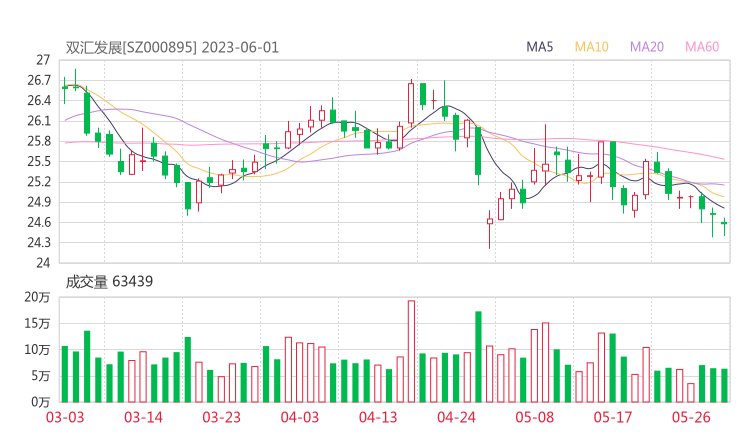Click the MA10 legend label

pos(591,47)
